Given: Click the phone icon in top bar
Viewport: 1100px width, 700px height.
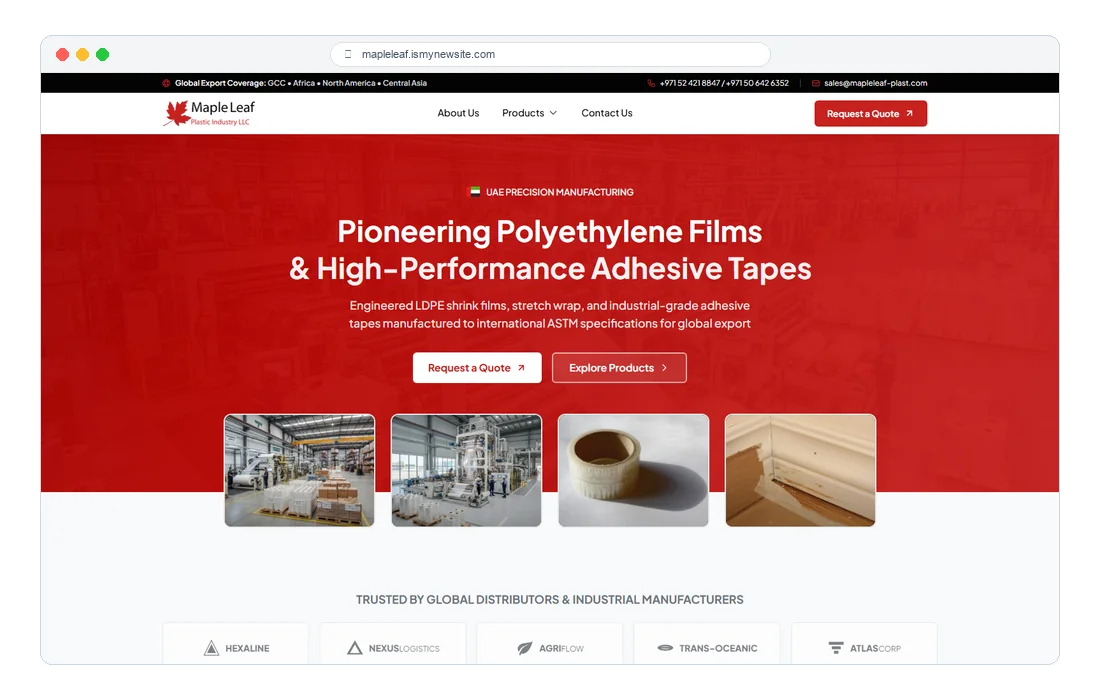Looking at the screenshot, I should [x=651, y=83].
